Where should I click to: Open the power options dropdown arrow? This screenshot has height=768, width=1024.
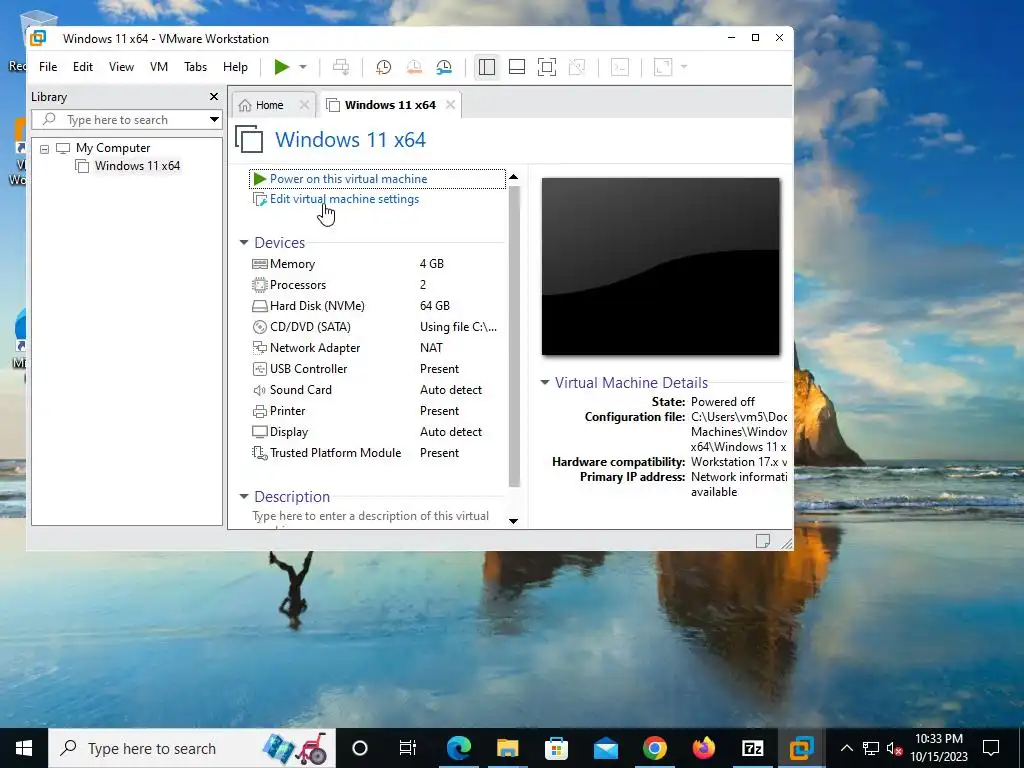coord(303,67)
